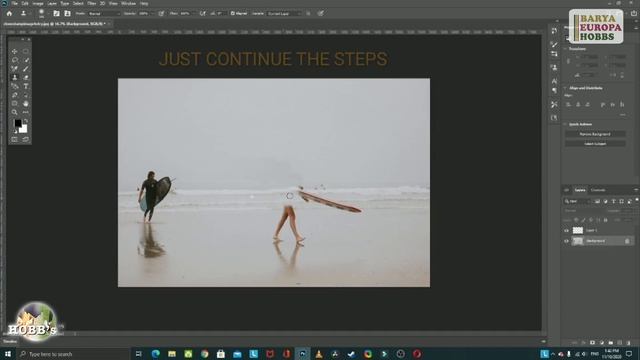Click the Remove Background button

[595, 134]
